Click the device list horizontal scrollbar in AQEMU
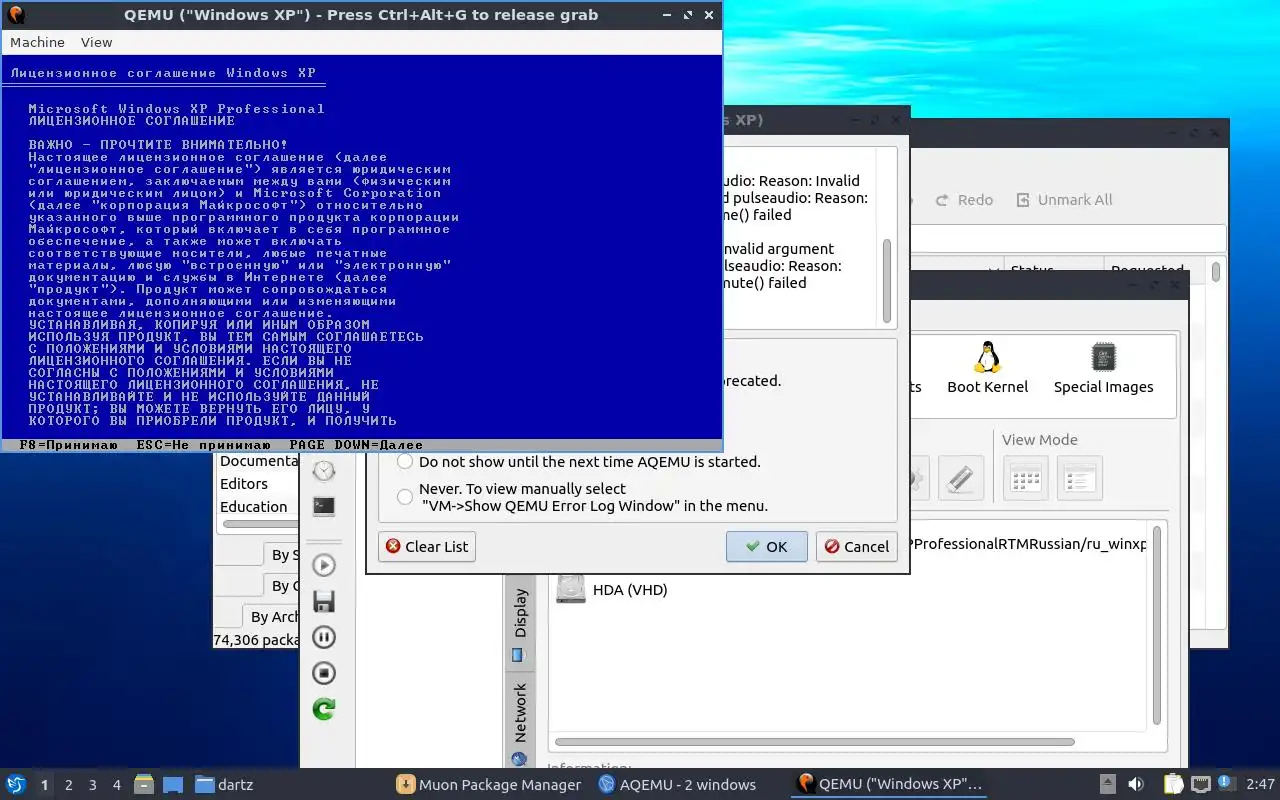 pos(815,742)
